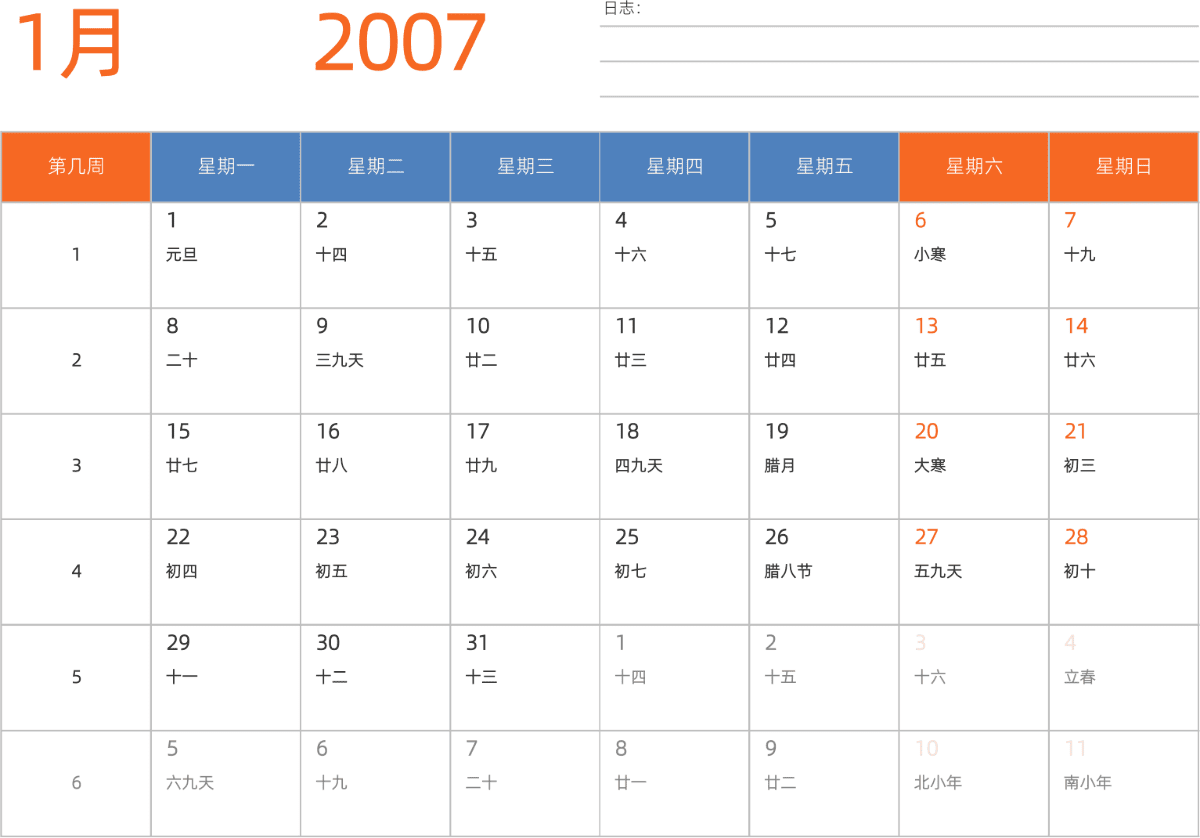Click the 廿五 lunar date label
This screenshot has width=1200, height=838.
coord(930,360)
